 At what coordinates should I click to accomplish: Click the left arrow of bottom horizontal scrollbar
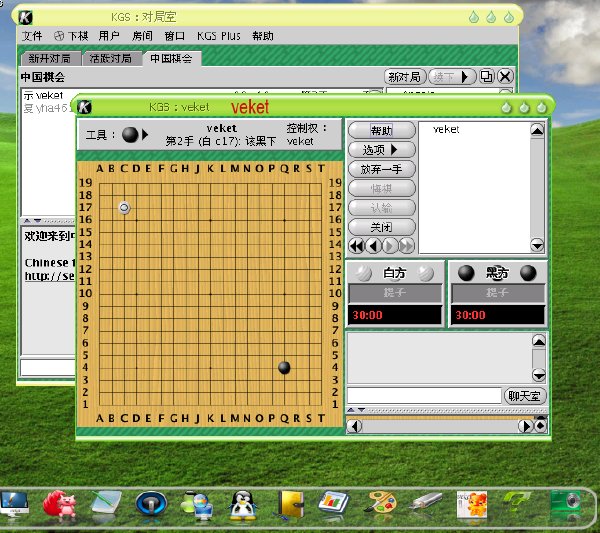[355, 426]
